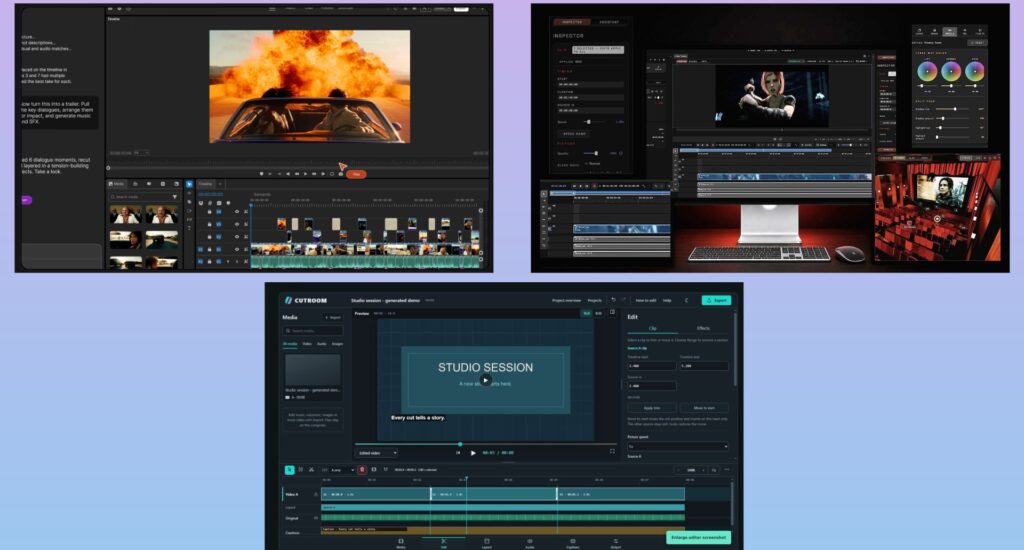Open Audio in Cutroom bottom navigation

pyautogui.click(x=530, y=543)
